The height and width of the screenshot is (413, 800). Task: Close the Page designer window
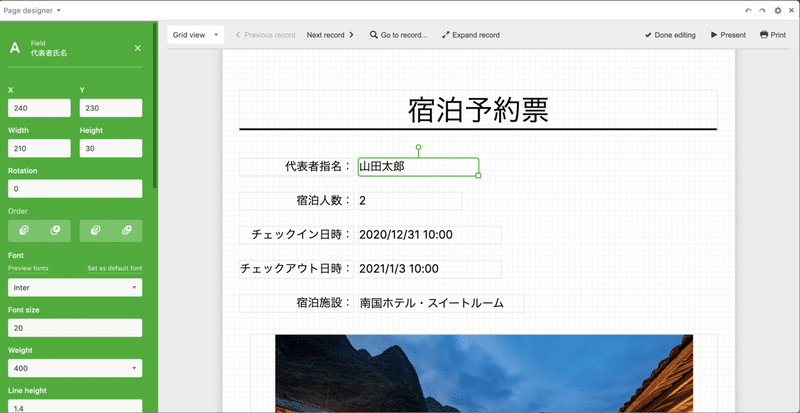tap(791, 10)
